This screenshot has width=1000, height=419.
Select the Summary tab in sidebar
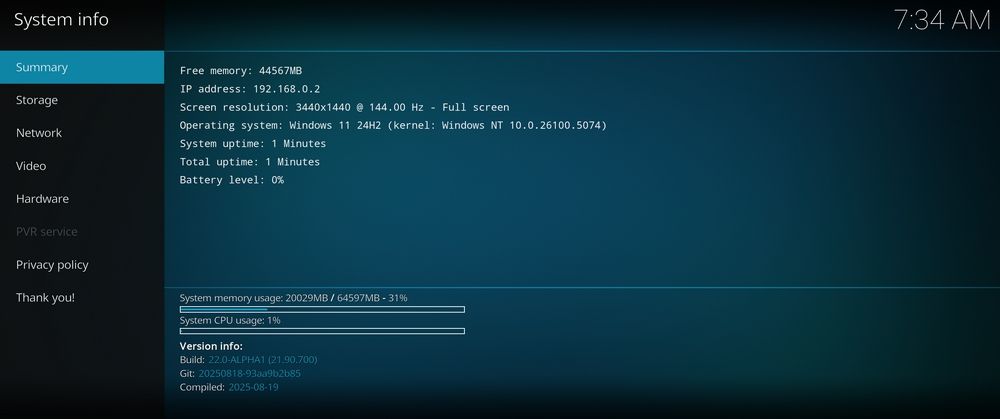pyautogui.click(x=82, y=67)
